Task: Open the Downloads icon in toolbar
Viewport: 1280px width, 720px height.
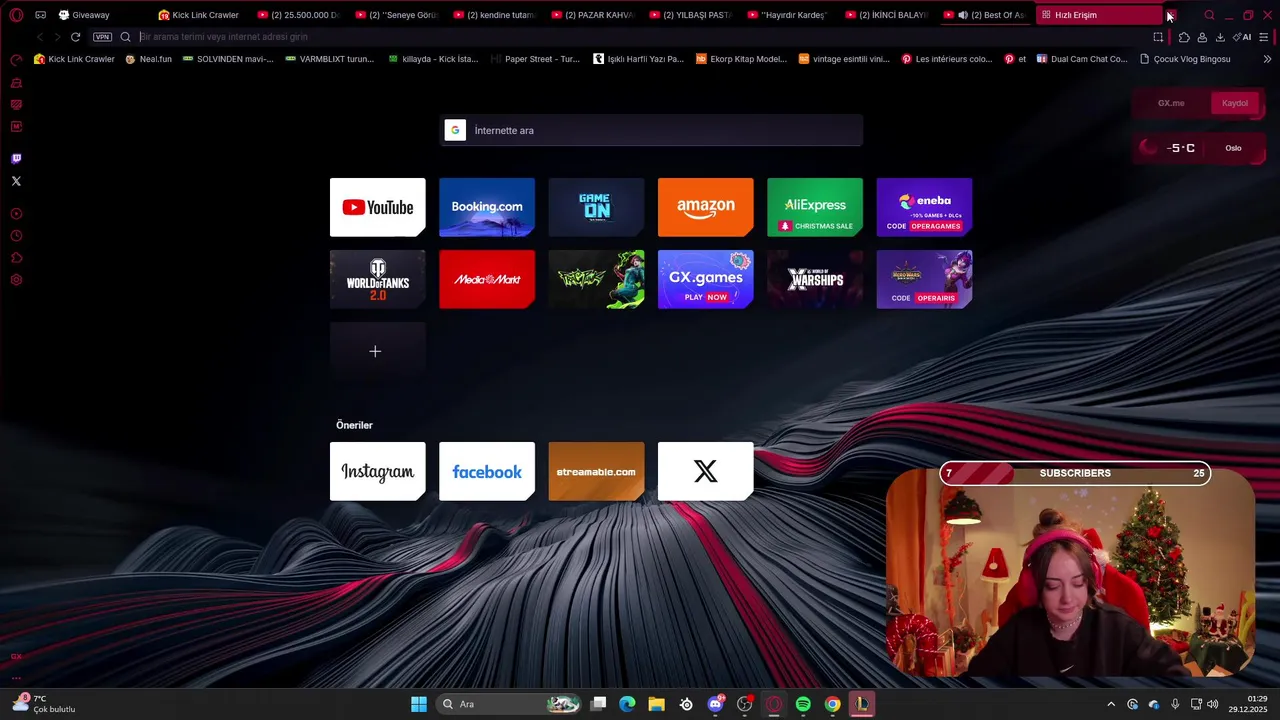Action: coord(1220,37)
